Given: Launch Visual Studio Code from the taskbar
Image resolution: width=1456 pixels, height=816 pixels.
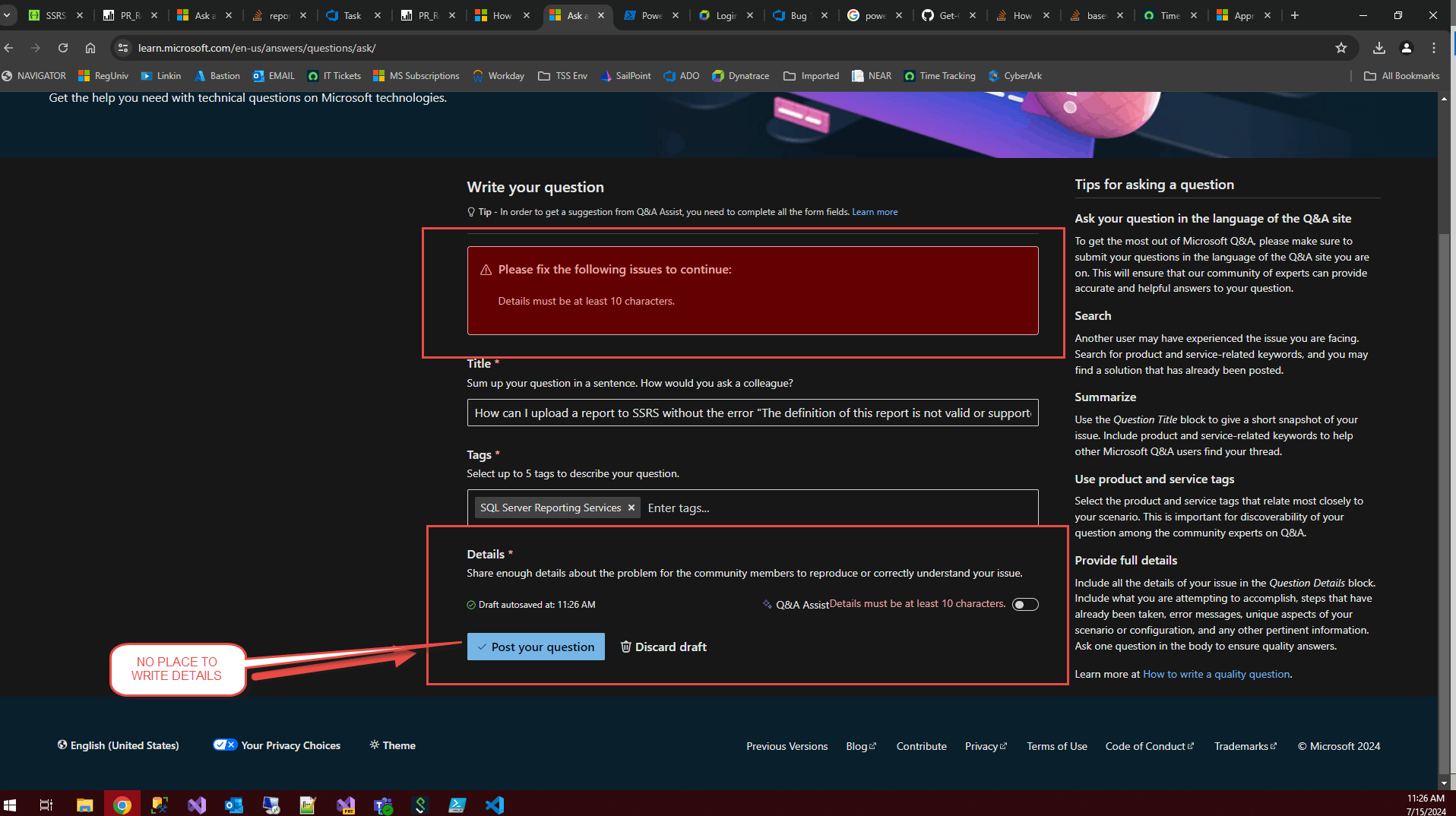Looking at the screenshot, I should click(x=495, y=804).
